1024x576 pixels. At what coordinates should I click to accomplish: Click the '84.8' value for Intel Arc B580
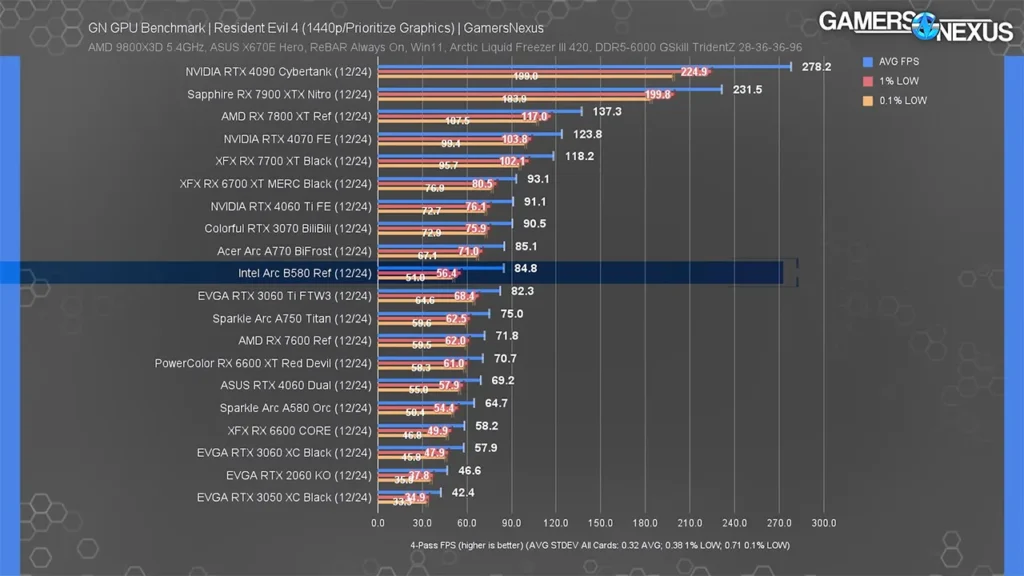[526, 269]
